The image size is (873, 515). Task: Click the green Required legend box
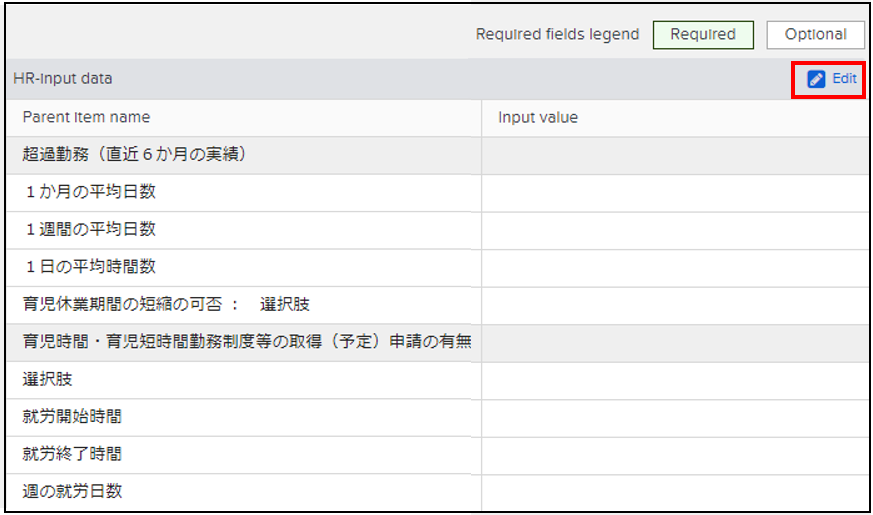click(702, 34)
